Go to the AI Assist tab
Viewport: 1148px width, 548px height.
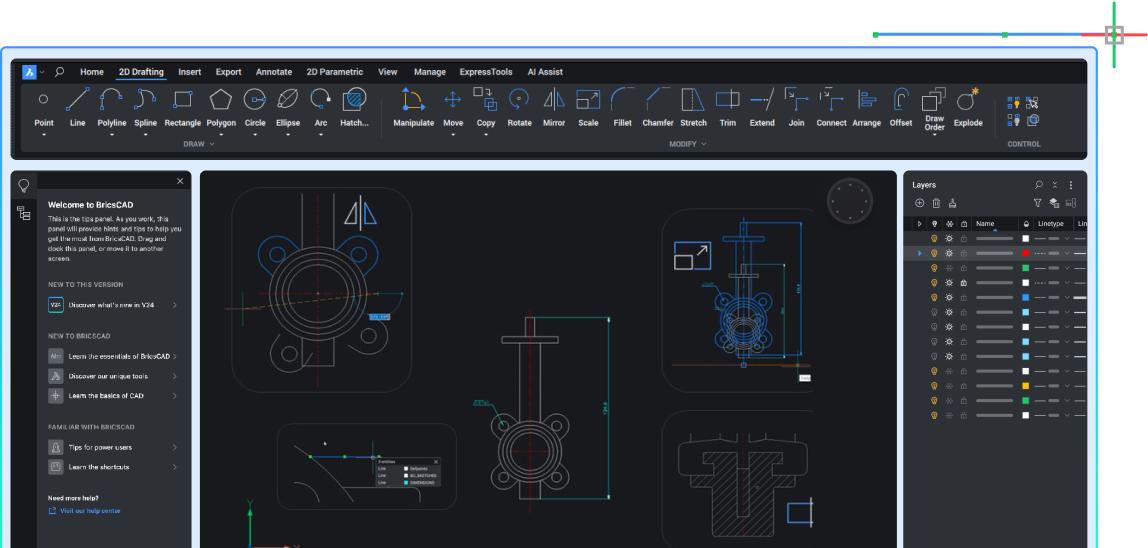(545, 72)
